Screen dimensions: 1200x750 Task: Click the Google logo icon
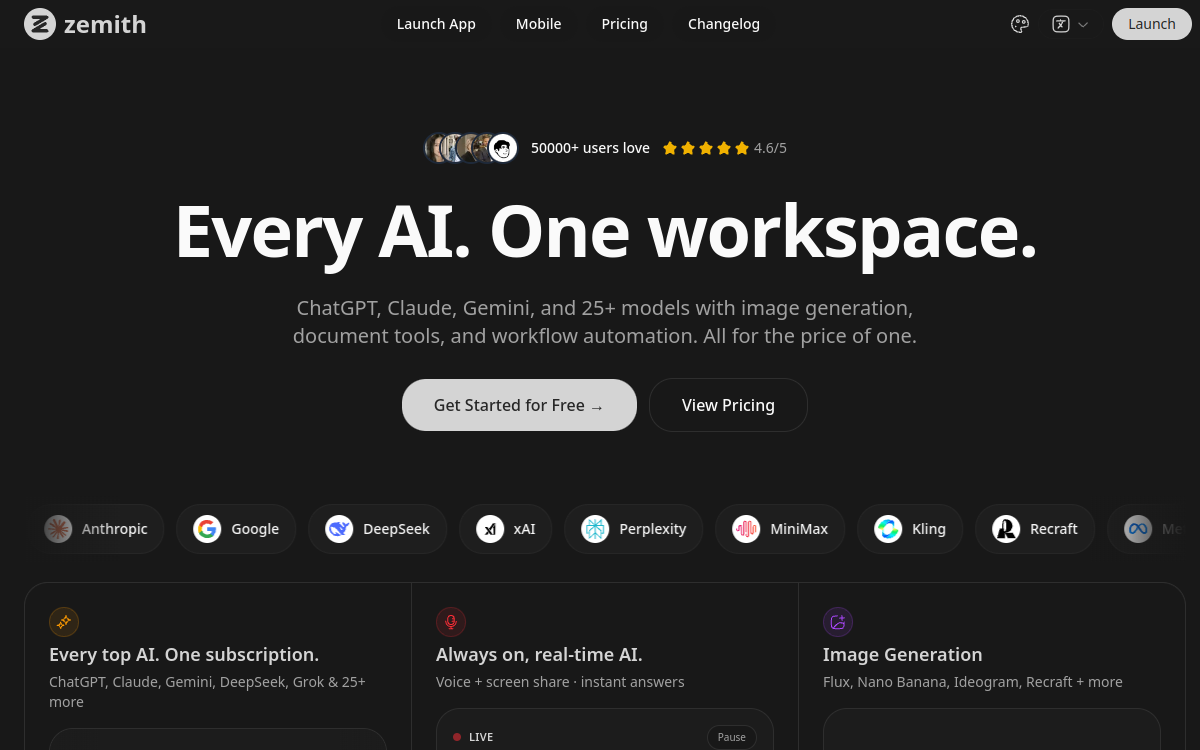(207, 529)
